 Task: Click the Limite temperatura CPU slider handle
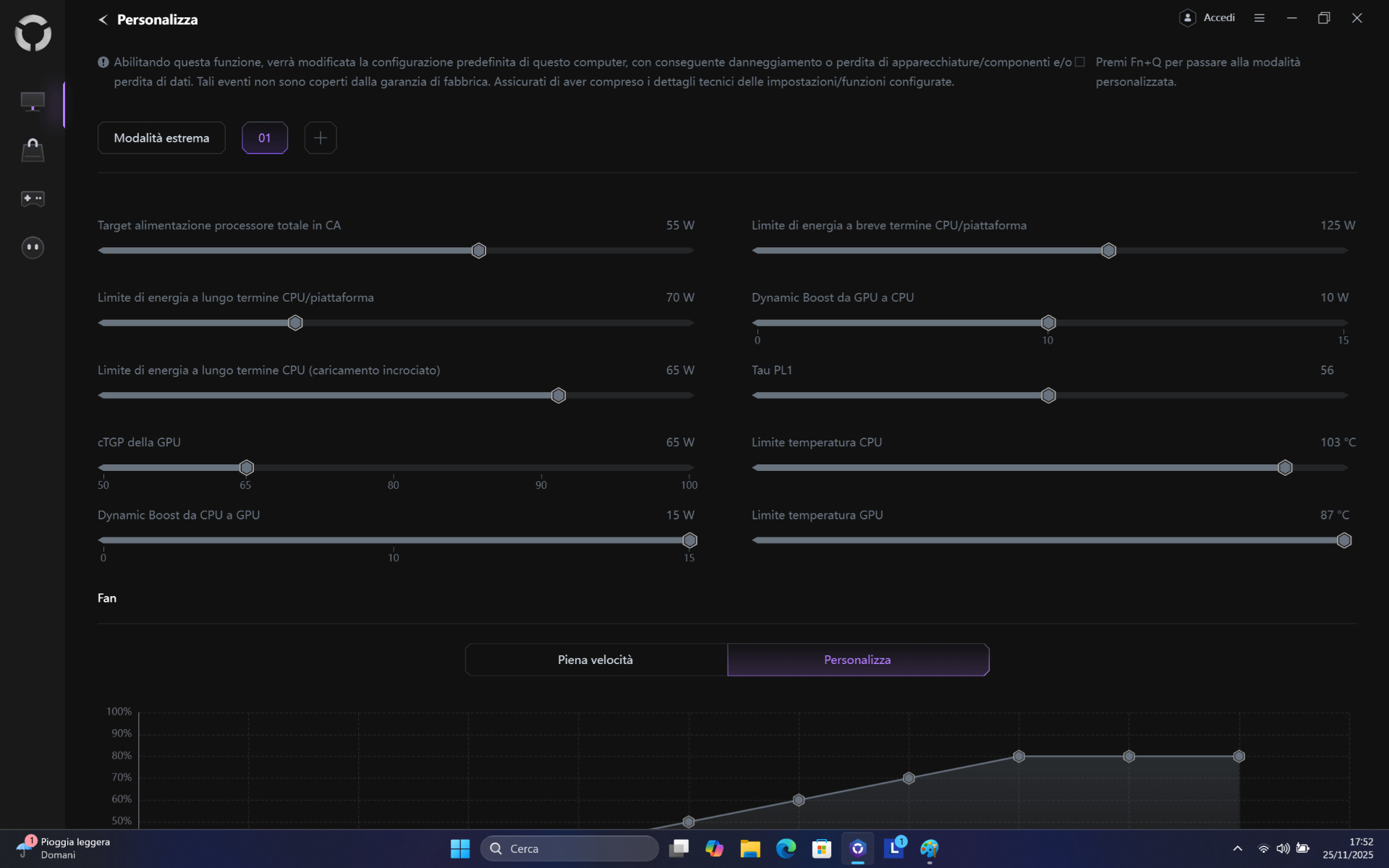coord(1285,467)
